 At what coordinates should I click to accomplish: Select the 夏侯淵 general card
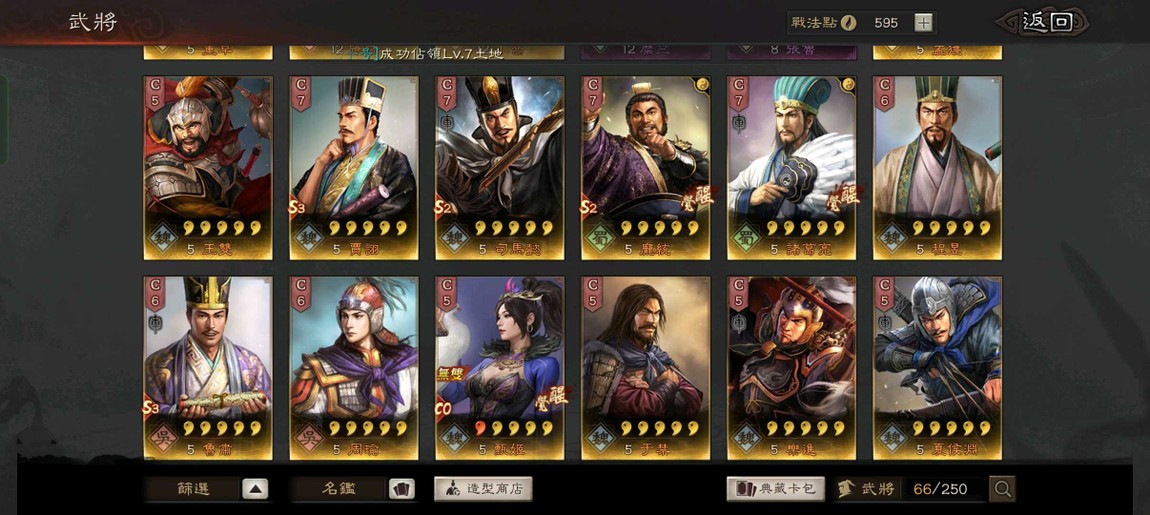click(937, 368)
